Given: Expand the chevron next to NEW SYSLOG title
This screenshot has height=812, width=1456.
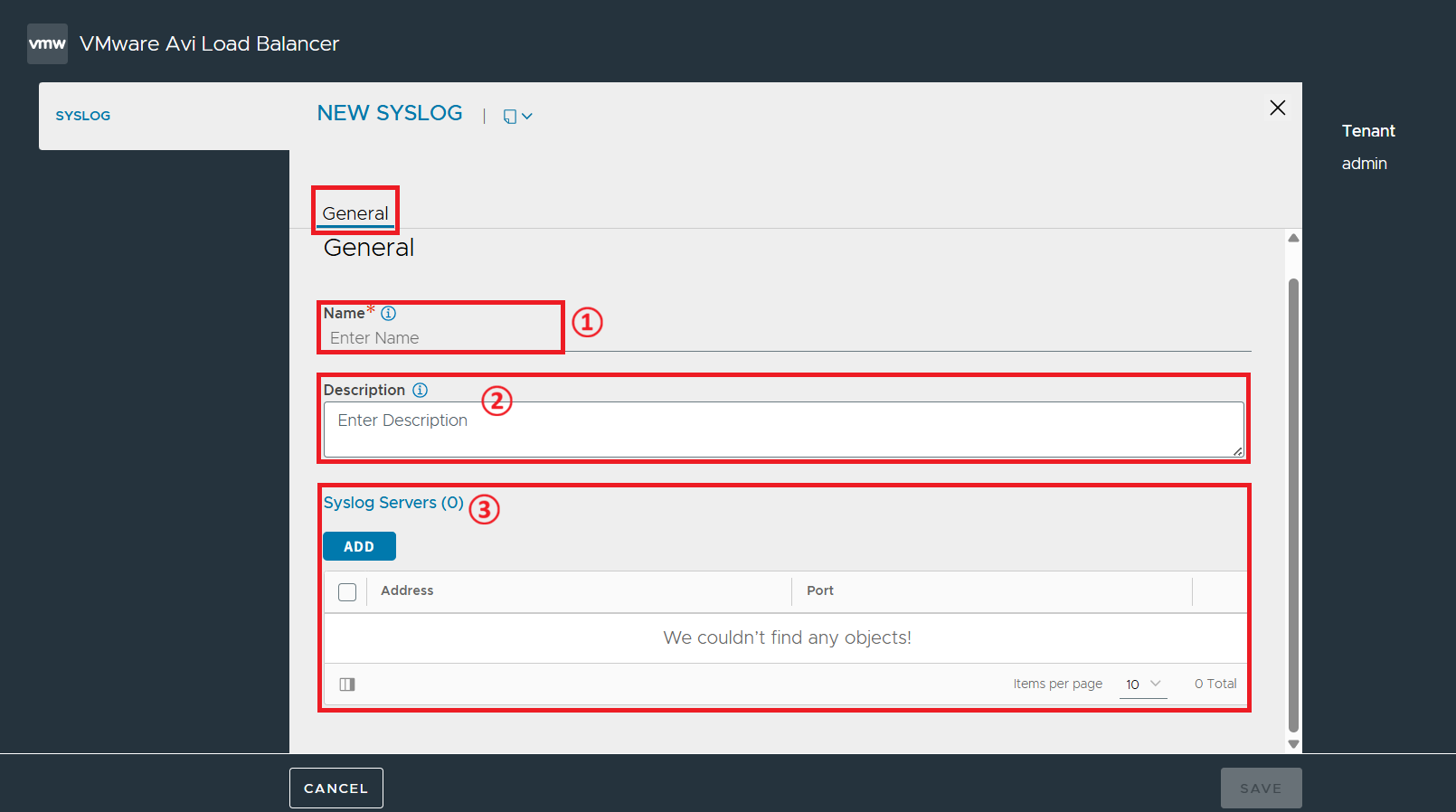Looking at the screenshot, I should pyautogui.click(x=527, y=117).
